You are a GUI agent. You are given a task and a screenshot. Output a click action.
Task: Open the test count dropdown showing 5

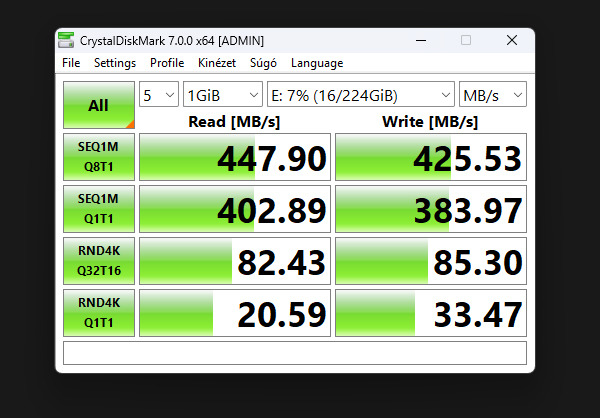click(159, 94)
